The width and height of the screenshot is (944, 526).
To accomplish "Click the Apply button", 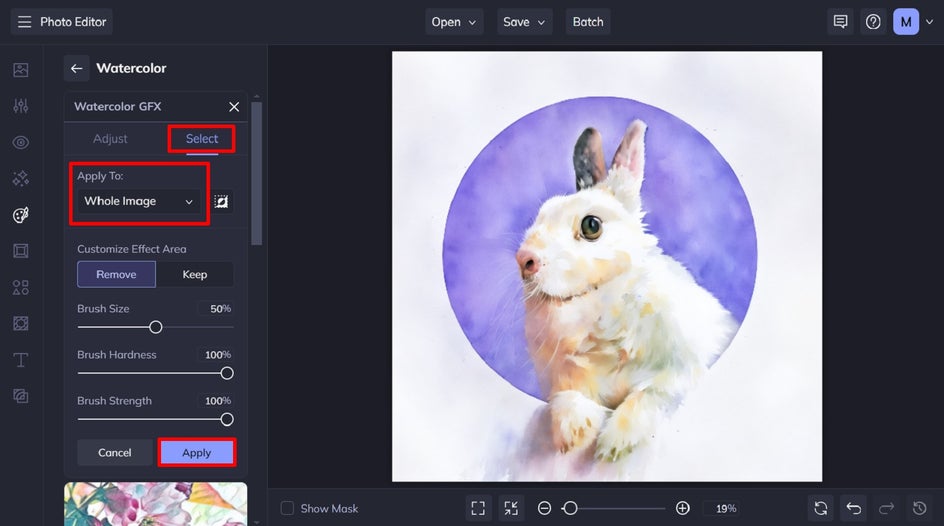I will pyautogui.click(x=197, y=453).
